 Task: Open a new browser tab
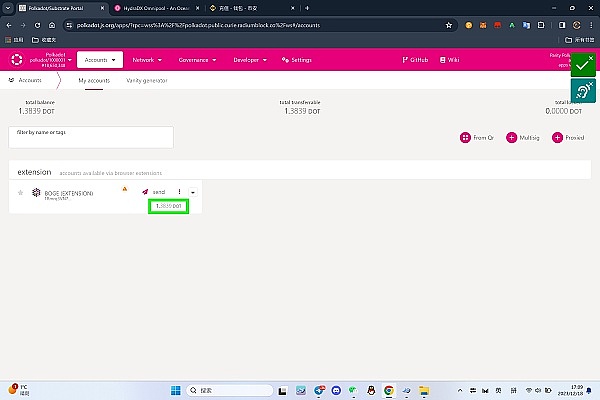click(x=307, y=8)
